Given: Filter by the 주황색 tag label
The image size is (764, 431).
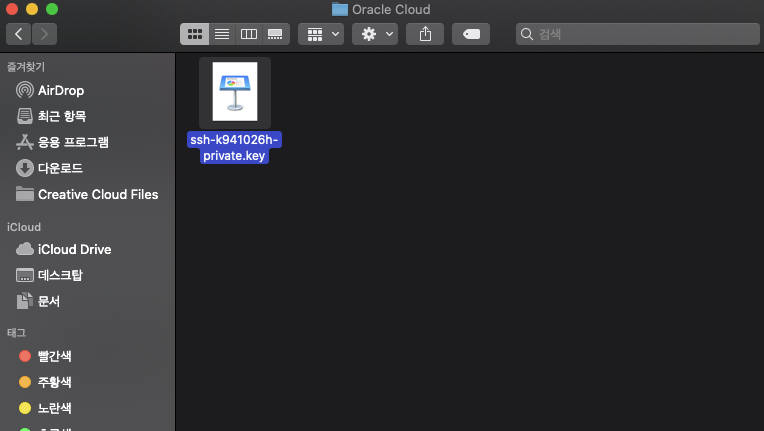Looking at the screenshot, I should tap(55, 382).
